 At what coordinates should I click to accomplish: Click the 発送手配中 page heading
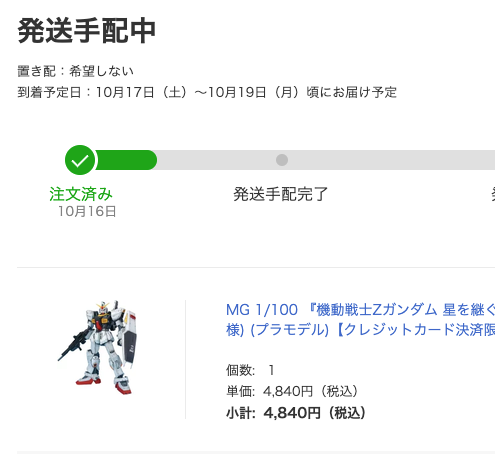pos(87,31)
